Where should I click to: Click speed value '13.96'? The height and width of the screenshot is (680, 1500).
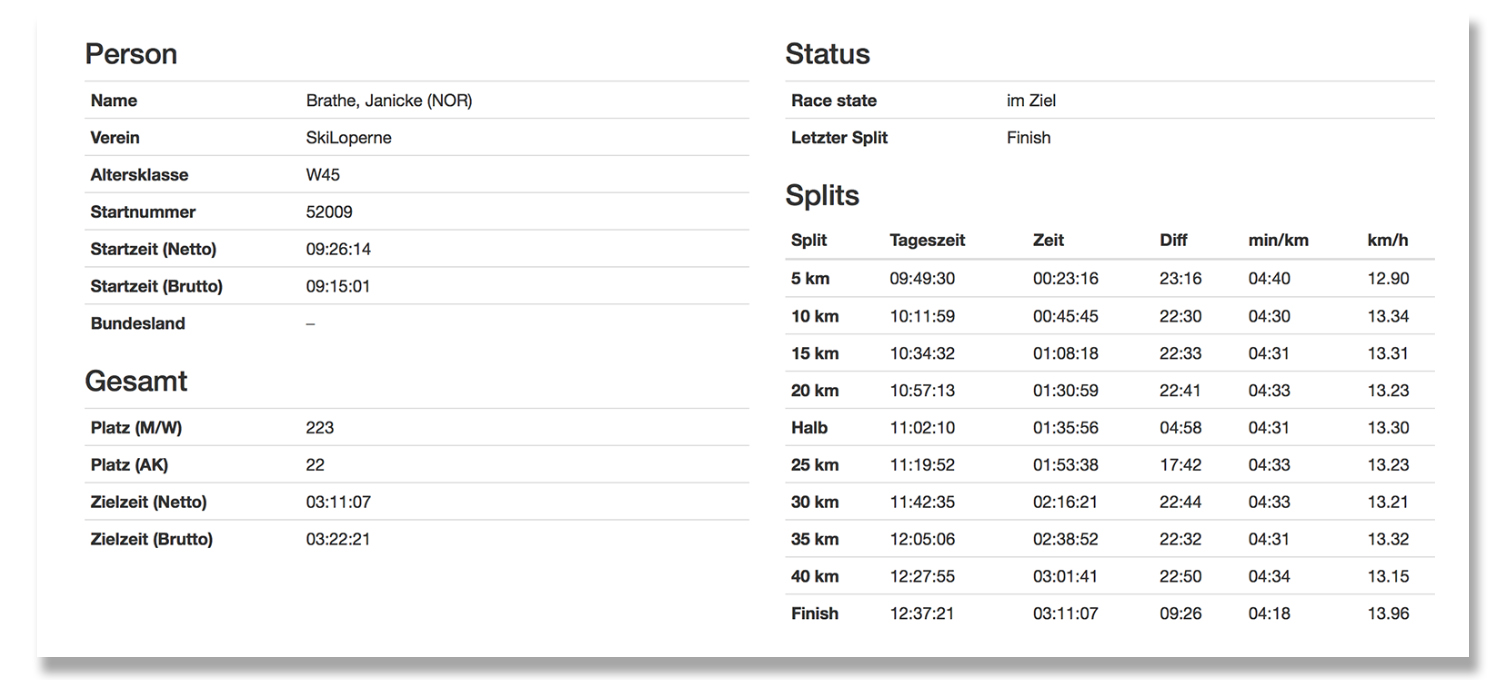[1388, 613]
